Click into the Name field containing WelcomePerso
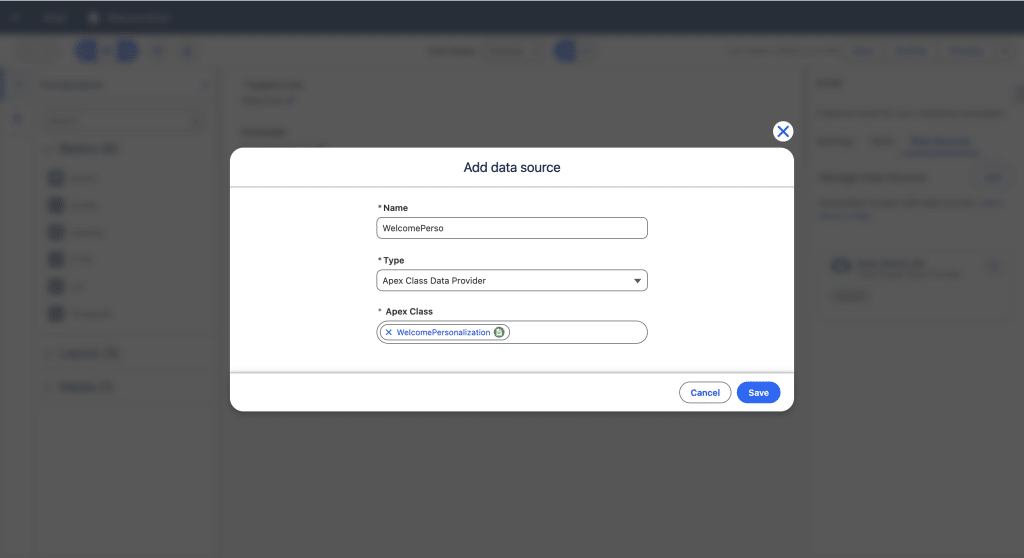Viewport: 1024px width, 558px height. pos(512,228)
